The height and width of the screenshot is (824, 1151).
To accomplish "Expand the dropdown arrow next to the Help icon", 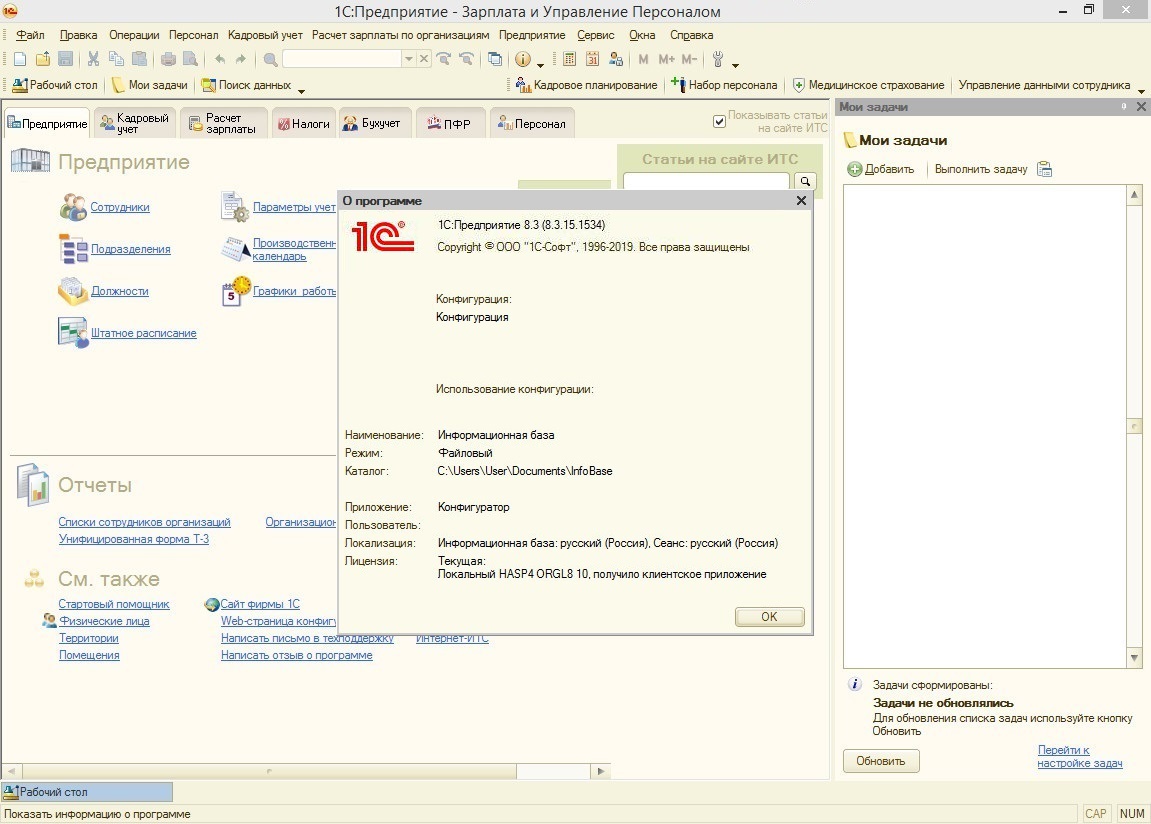I will [540, 64].
